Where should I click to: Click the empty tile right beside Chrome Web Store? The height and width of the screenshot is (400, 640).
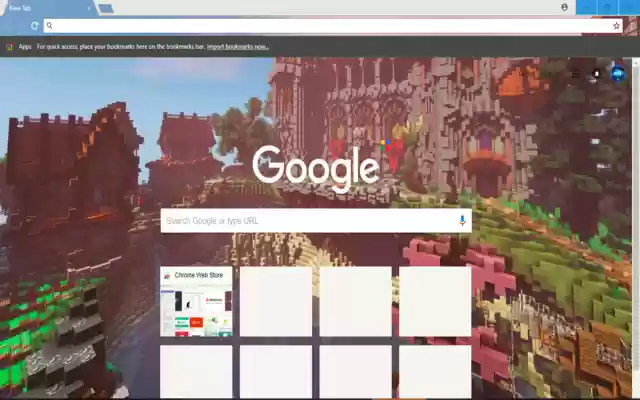[276, 302]
